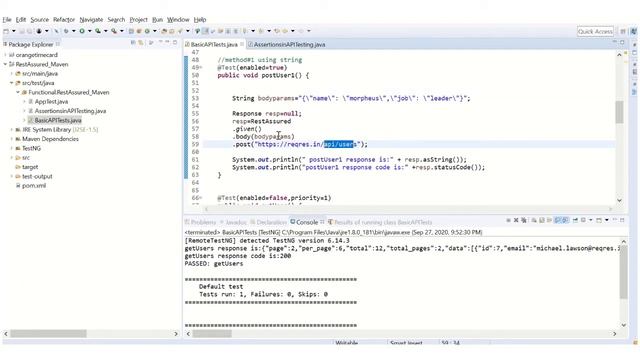Maximize the Console view panel
Screen dimensions: 640x360
[622, 220]
